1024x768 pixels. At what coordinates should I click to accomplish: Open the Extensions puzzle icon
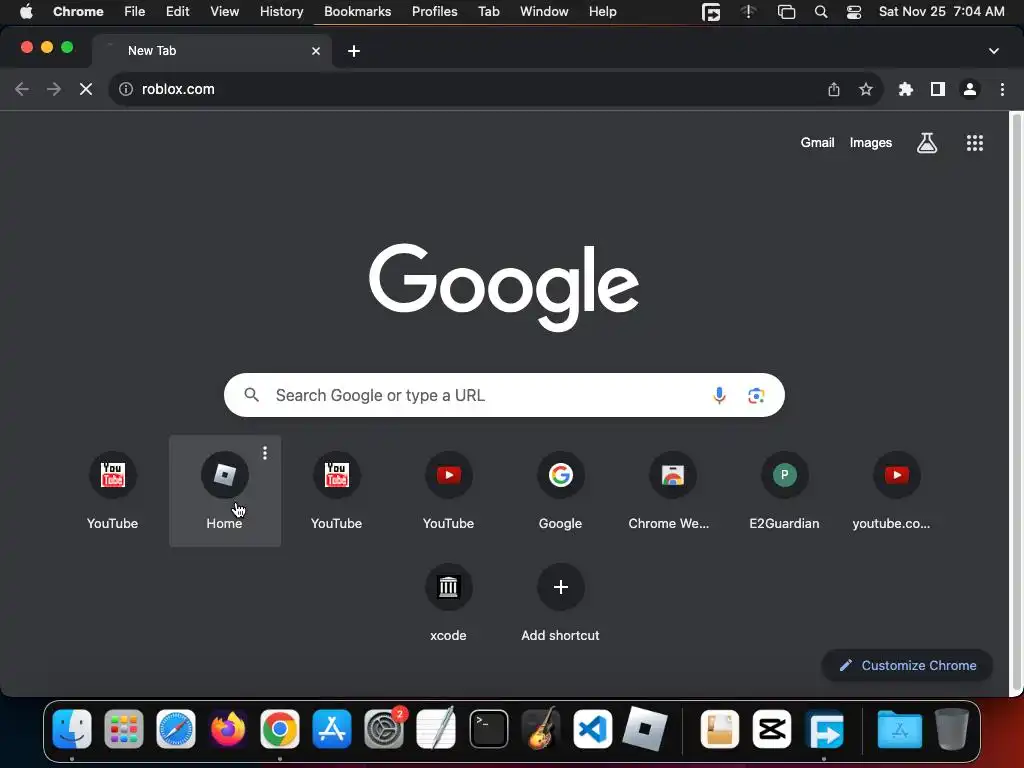pos(905,89)
